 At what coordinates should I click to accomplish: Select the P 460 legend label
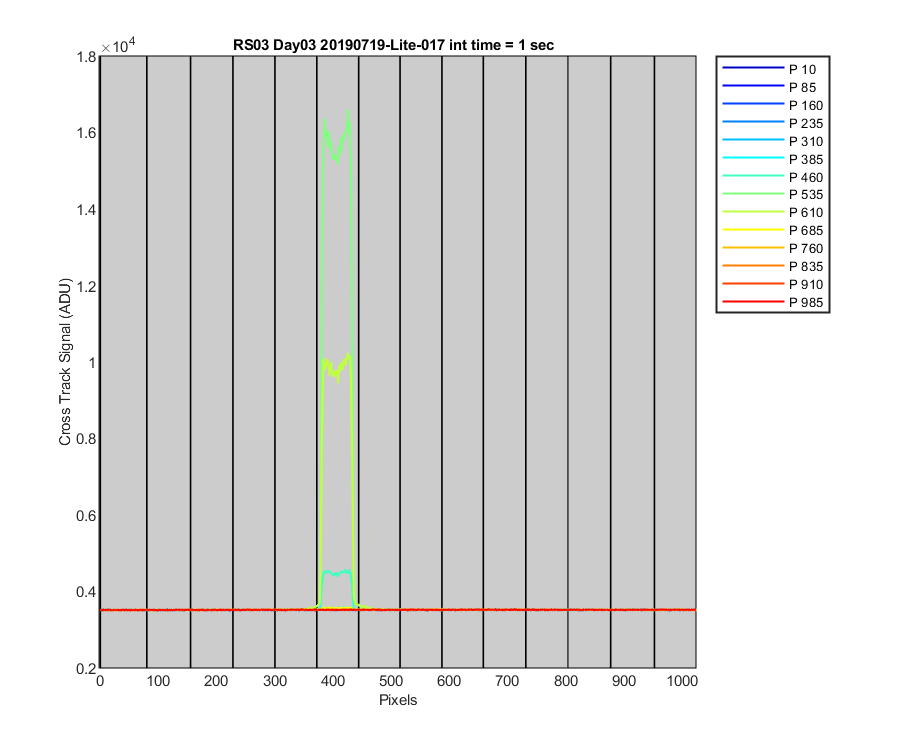click(x=806, y=177)
